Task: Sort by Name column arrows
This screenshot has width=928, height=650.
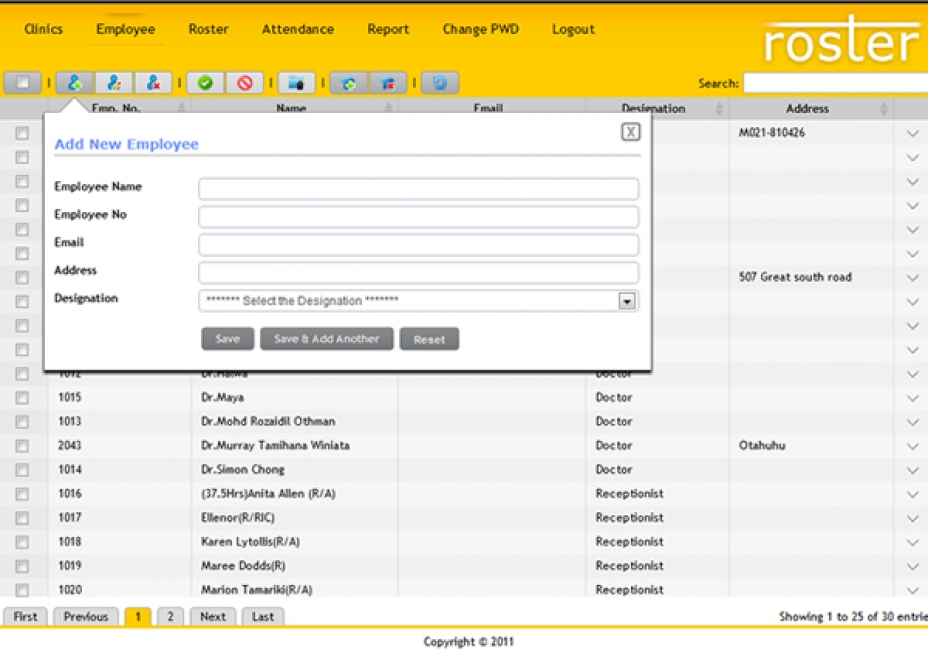Action: [389, 108]
